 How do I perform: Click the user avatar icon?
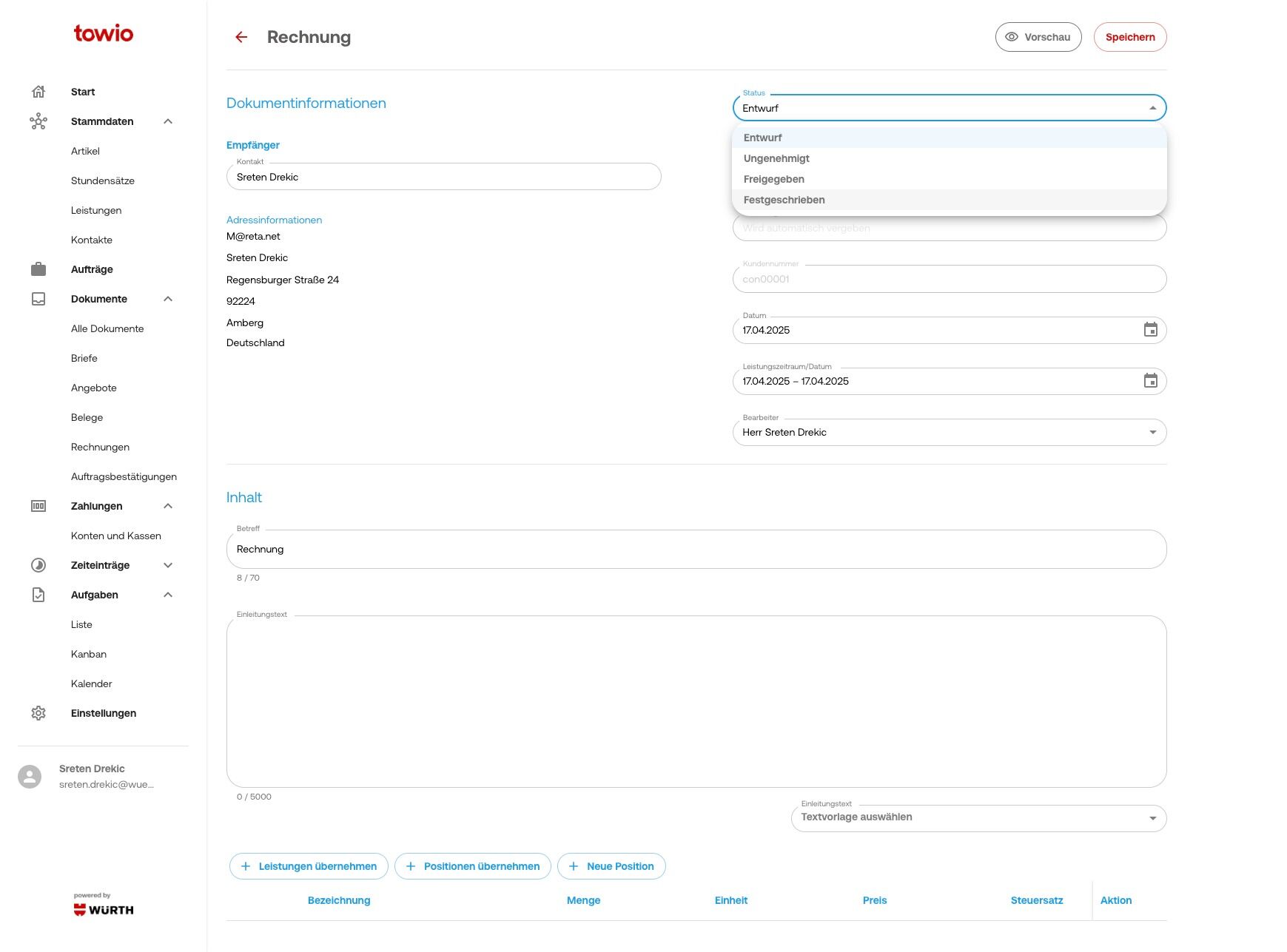pos(30,777)
